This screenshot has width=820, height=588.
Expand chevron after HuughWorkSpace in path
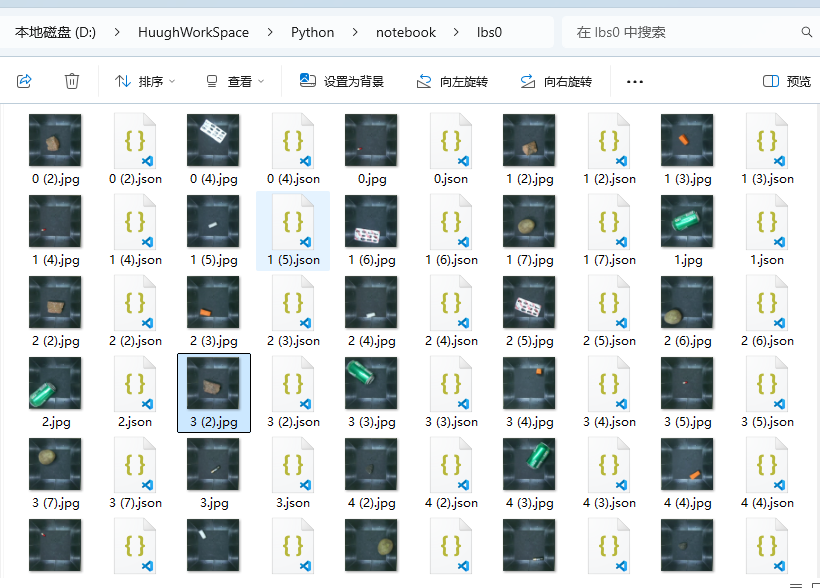(x=270, y=32)
